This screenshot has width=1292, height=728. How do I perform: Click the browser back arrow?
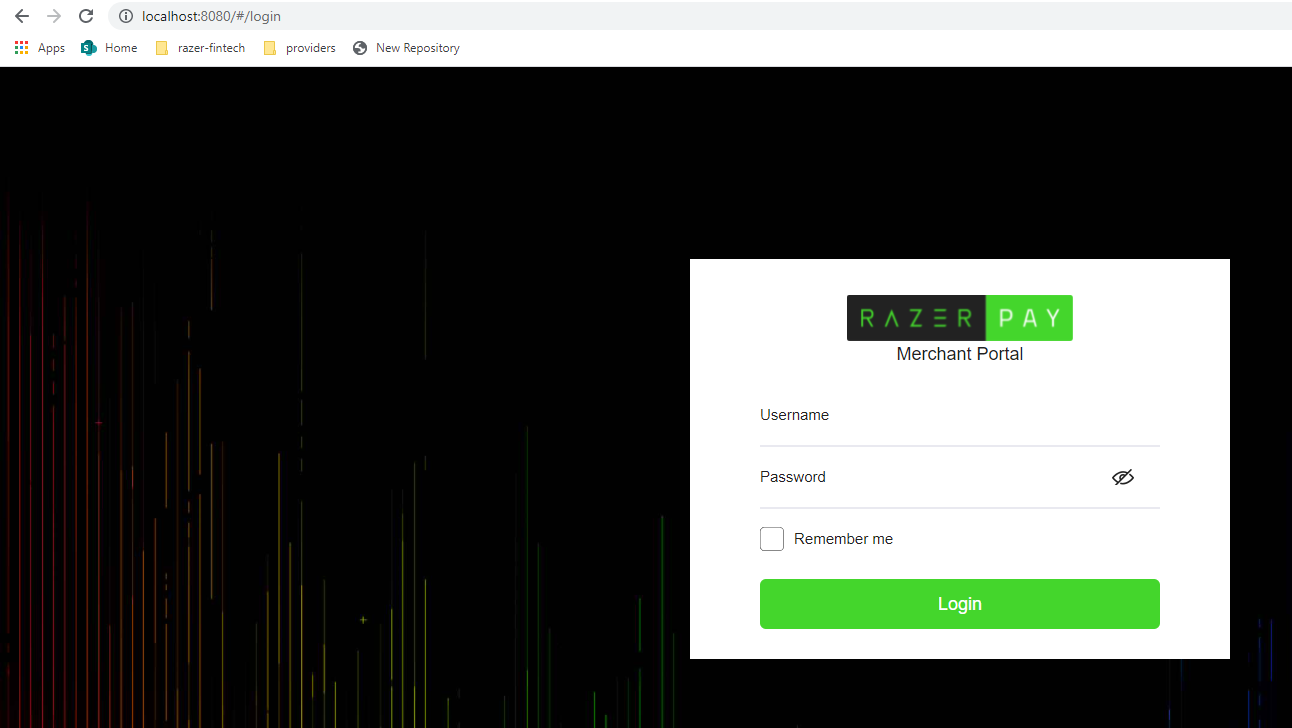click(21, 16)
